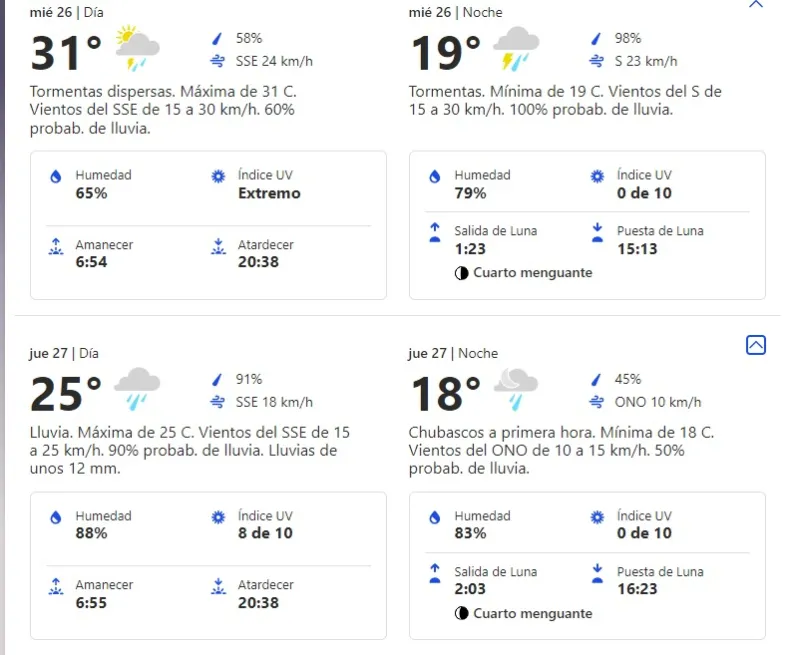
Task: Click the sunset icon beside Atardecer 20:38
Action: tap(218, 247)
